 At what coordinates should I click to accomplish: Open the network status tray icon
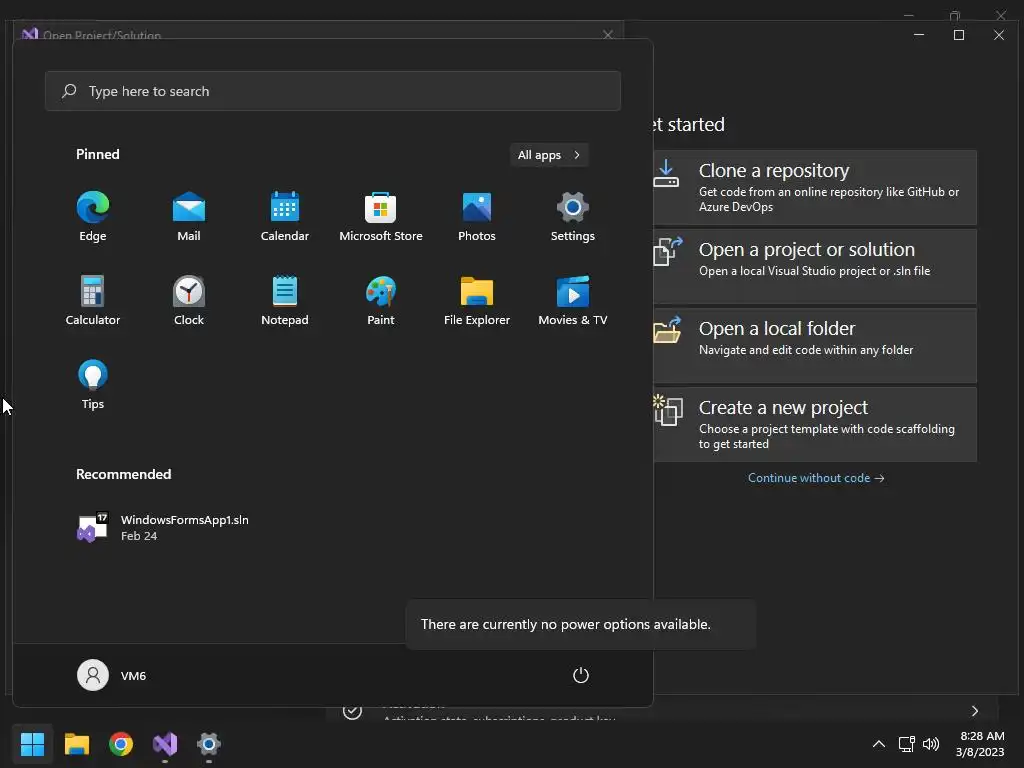[906, 744]
